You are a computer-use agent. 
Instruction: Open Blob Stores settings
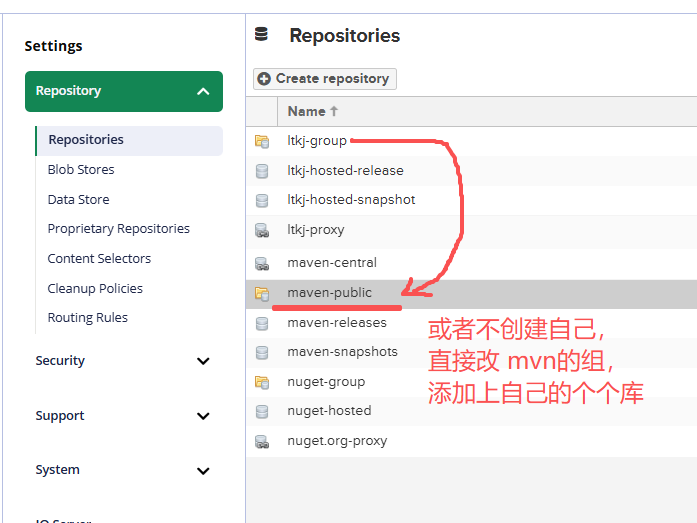pyautogui.click(x=81, y=169)
